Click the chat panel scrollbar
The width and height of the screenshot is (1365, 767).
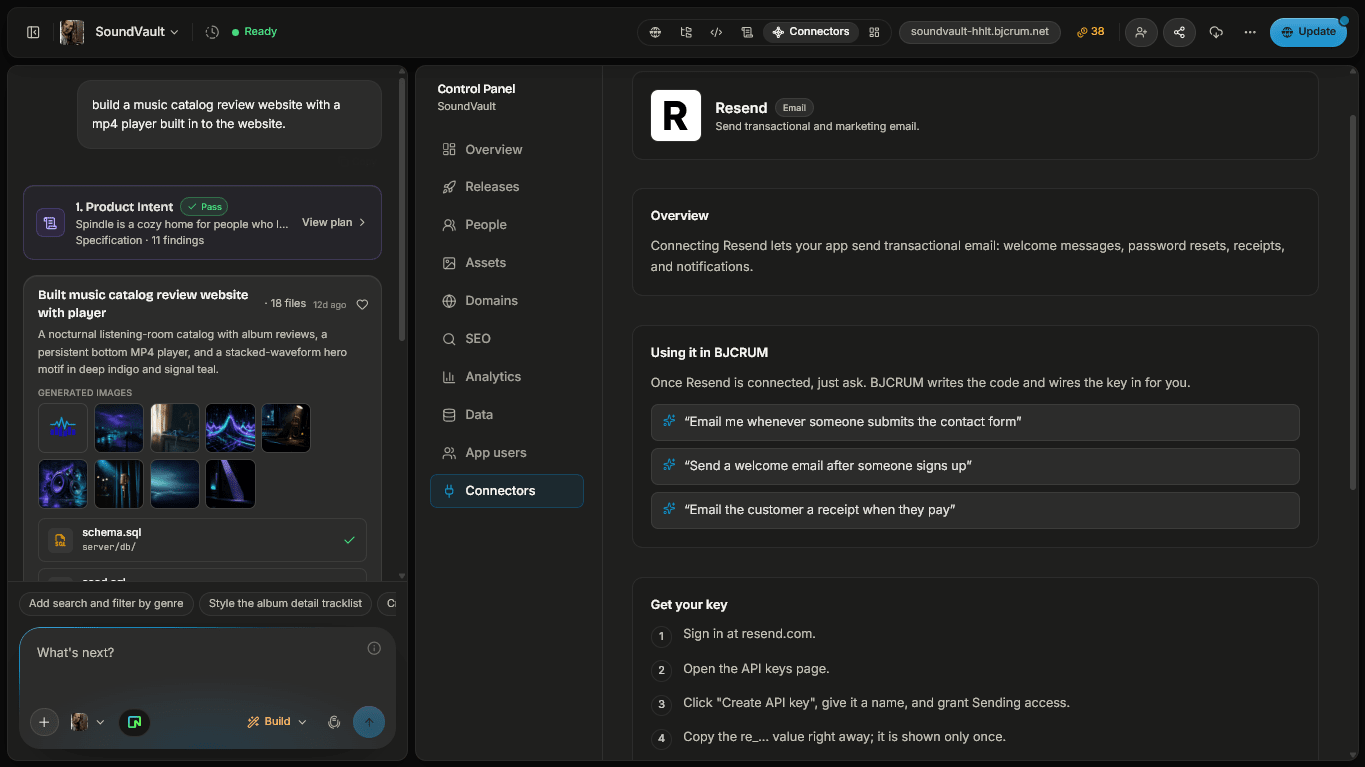pos(402,210)
